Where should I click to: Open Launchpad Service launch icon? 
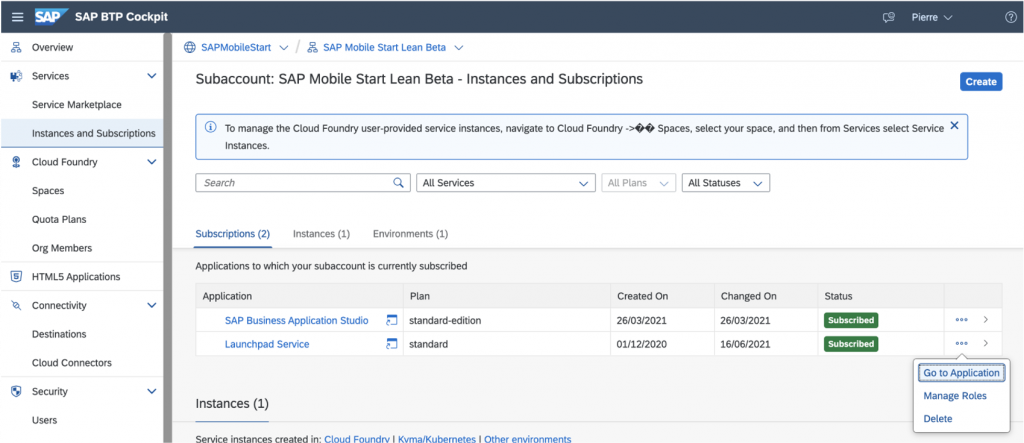[x=391, y=344]
